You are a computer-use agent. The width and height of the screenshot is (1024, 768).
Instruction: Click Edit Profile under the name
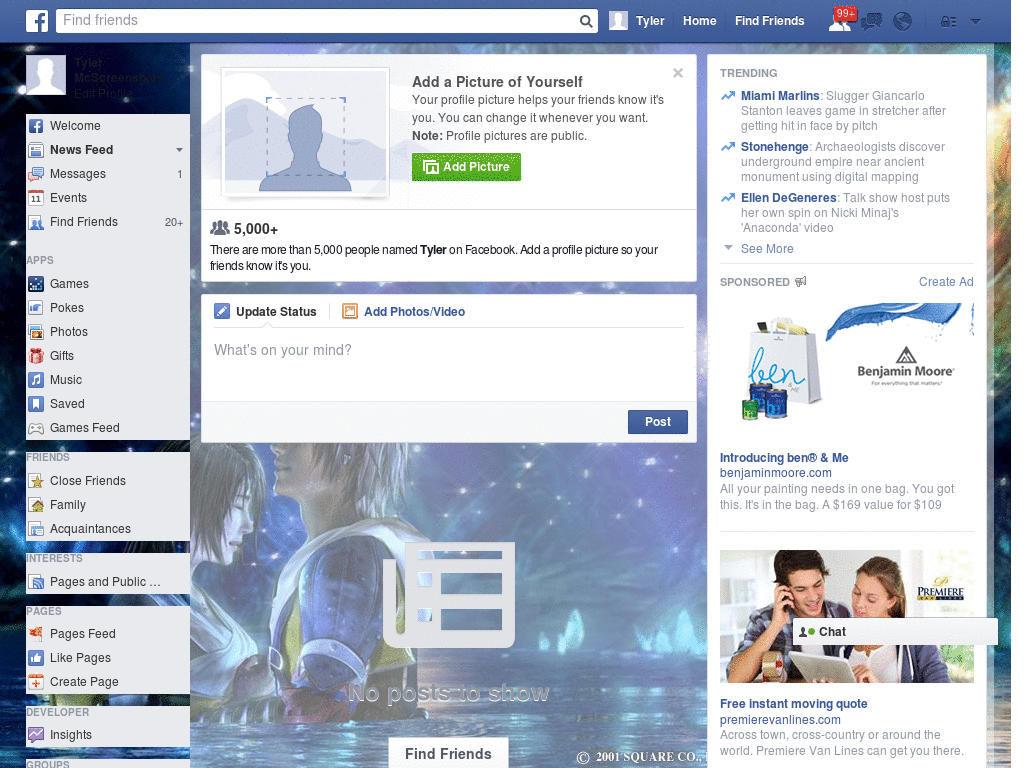[x=103, y=93]
